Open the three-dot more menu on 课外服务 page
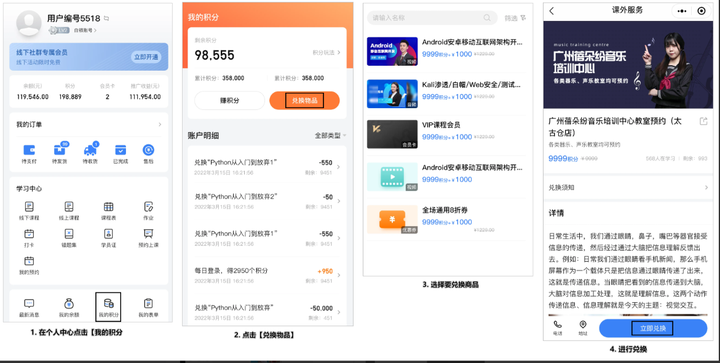 tap(683, 11)
